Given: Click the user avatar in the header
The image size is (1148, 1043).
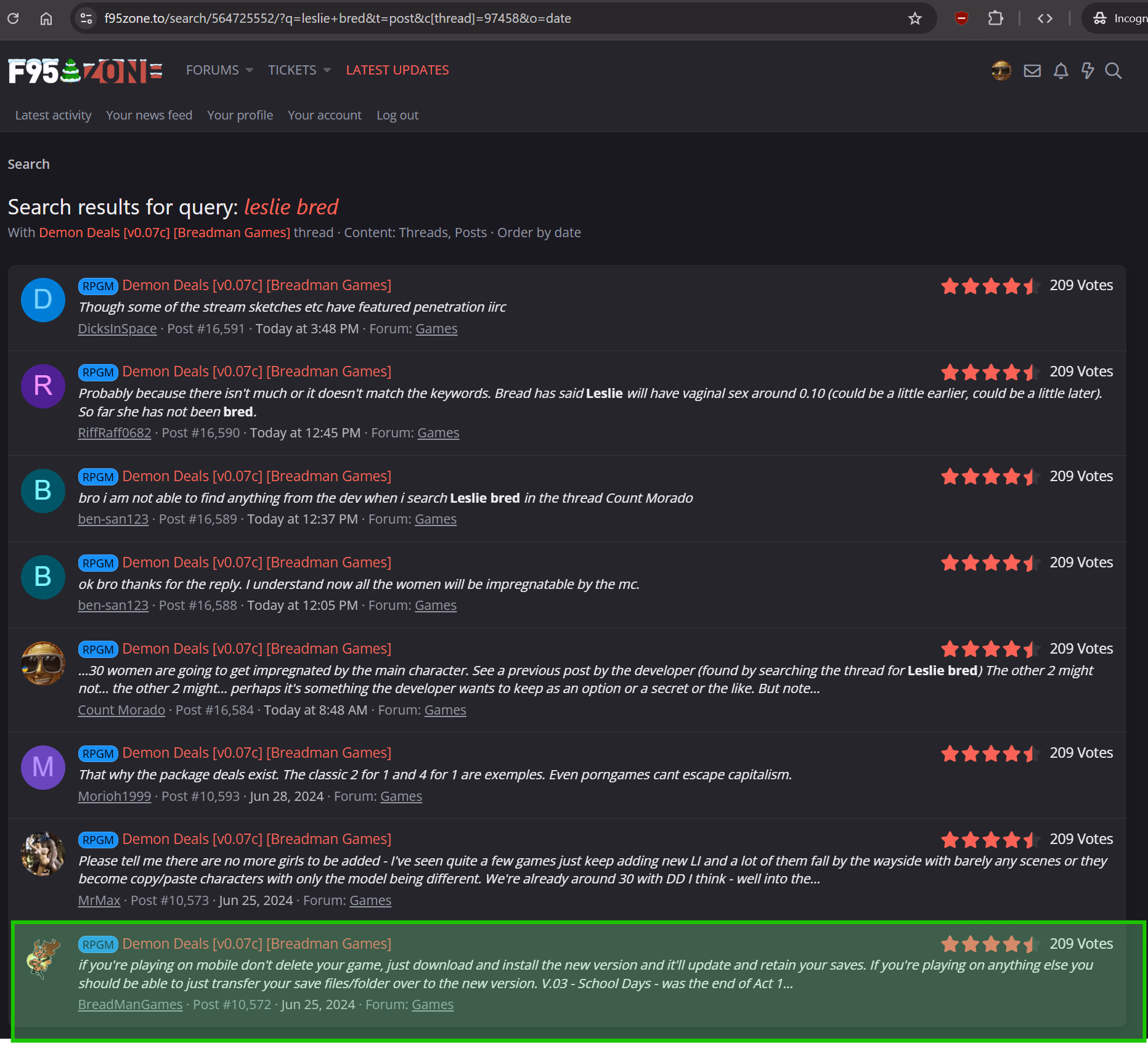Looking at the screenshot, I should pyautogui.click(x=1001, y=71).
